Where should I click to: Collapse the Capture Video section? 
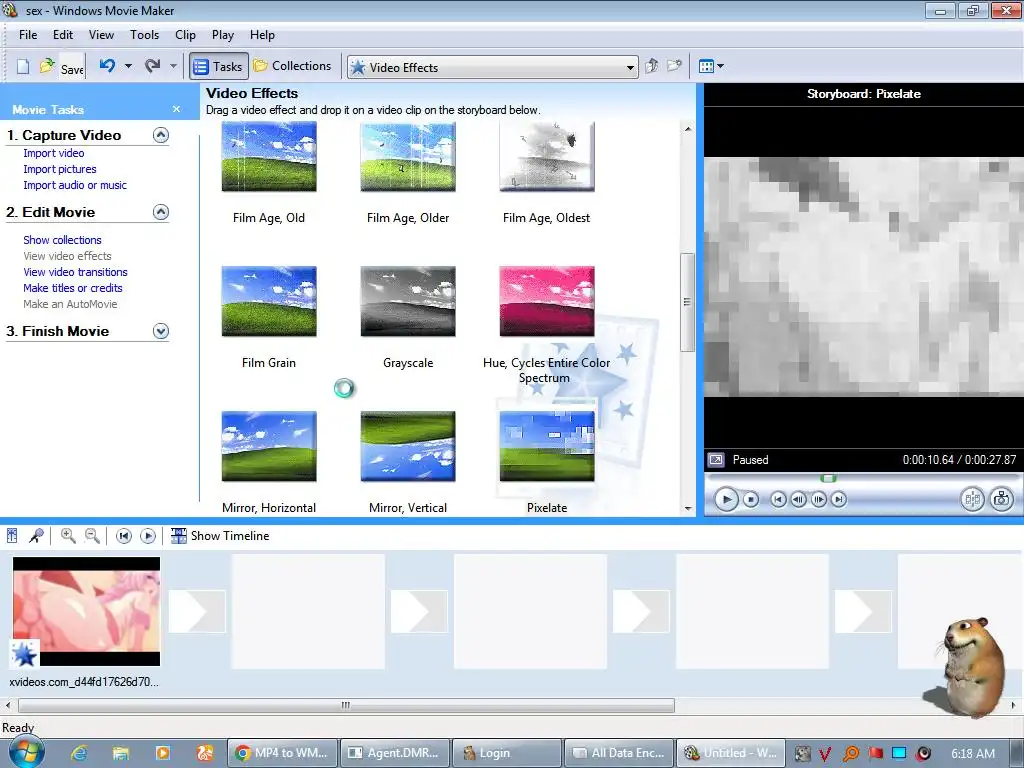(x=161, y=135)
